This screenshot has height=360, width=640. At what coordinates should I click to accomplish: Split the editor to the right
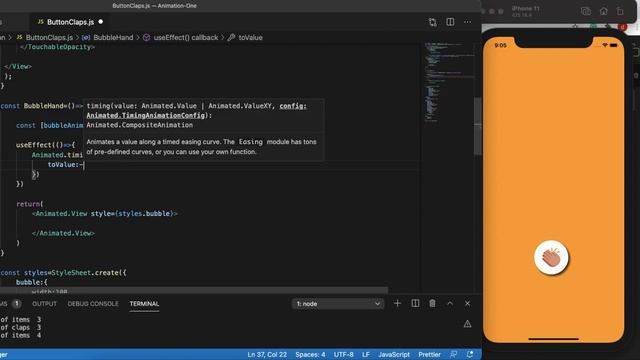[x=450, y=22]
